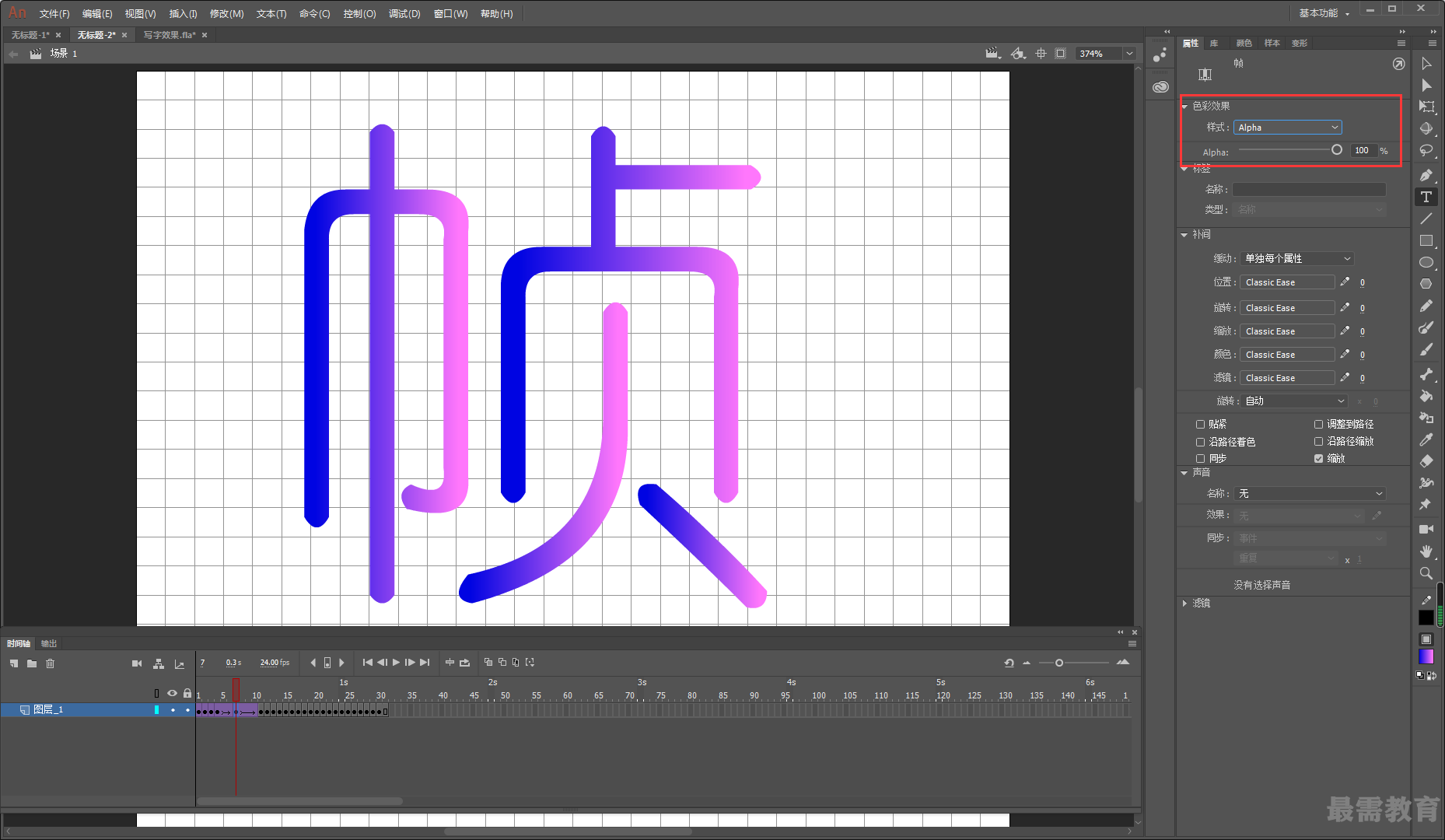The image size is (1445, 840).
Task: Switch to the 输出 output tab
Action: click(49, 643)
